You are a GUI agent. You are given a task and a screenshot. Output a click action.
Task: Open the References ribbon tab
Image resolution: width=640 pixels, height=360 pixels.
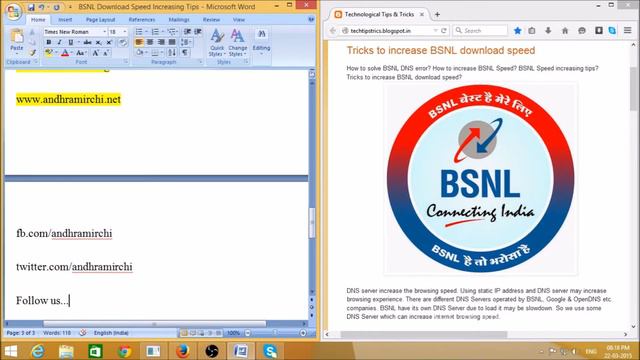click(x=142, y=20)
